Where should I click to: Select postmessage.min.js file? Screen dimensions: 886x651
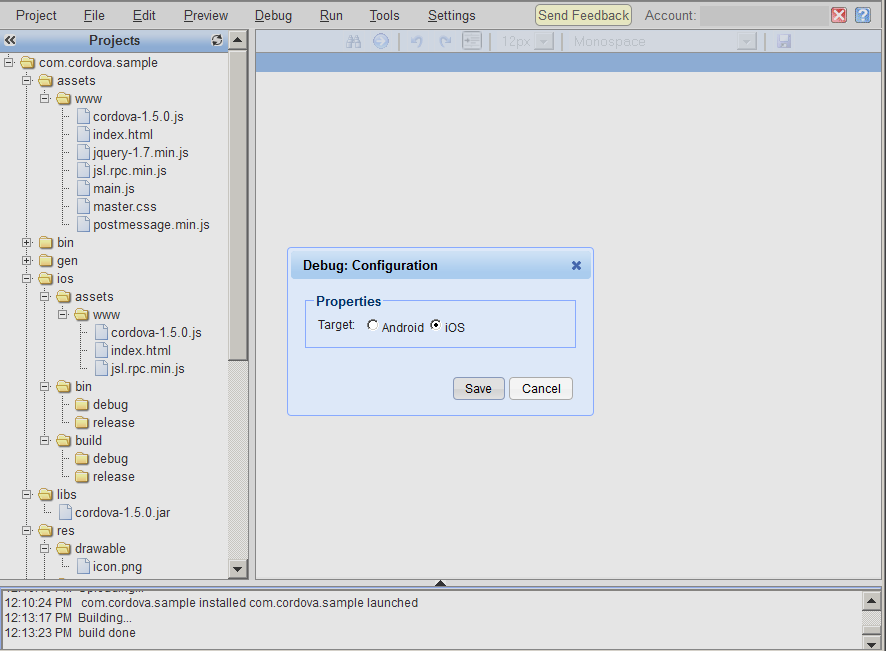pyautogui.click(x=151, y=224)
